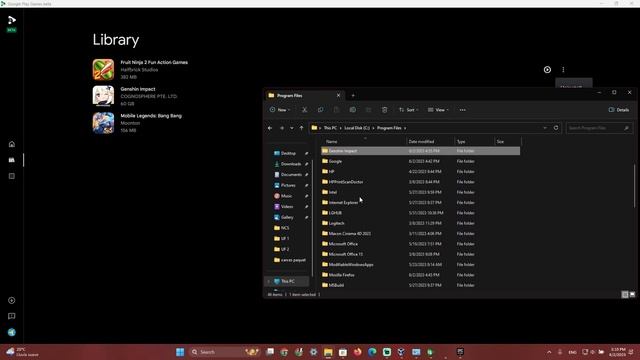Expand the chevron after Program Files breadcrumb
640x360 pixels.
pyautogui.click(x=405, y=128)
